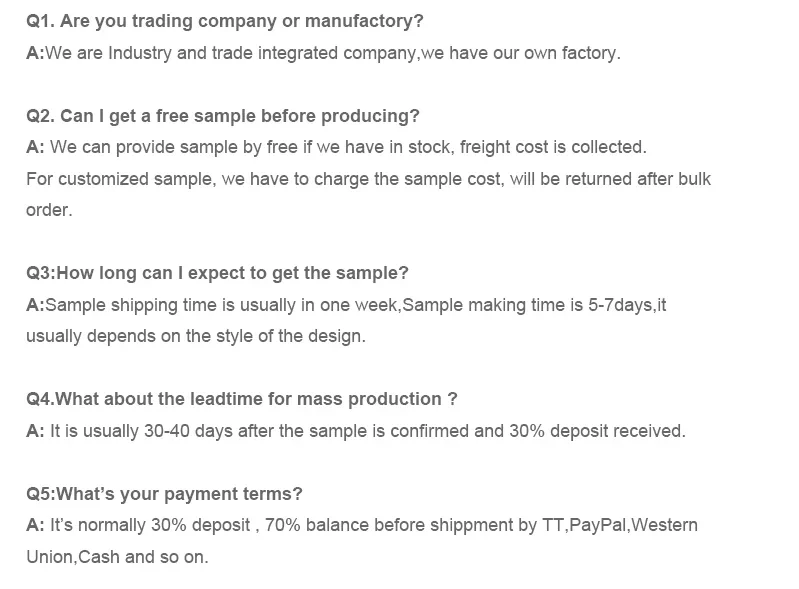The height and width of the screenshot is (589, 799).
Task: Click the line "usually depends on the style of the design"
Action: coord(196,336)
